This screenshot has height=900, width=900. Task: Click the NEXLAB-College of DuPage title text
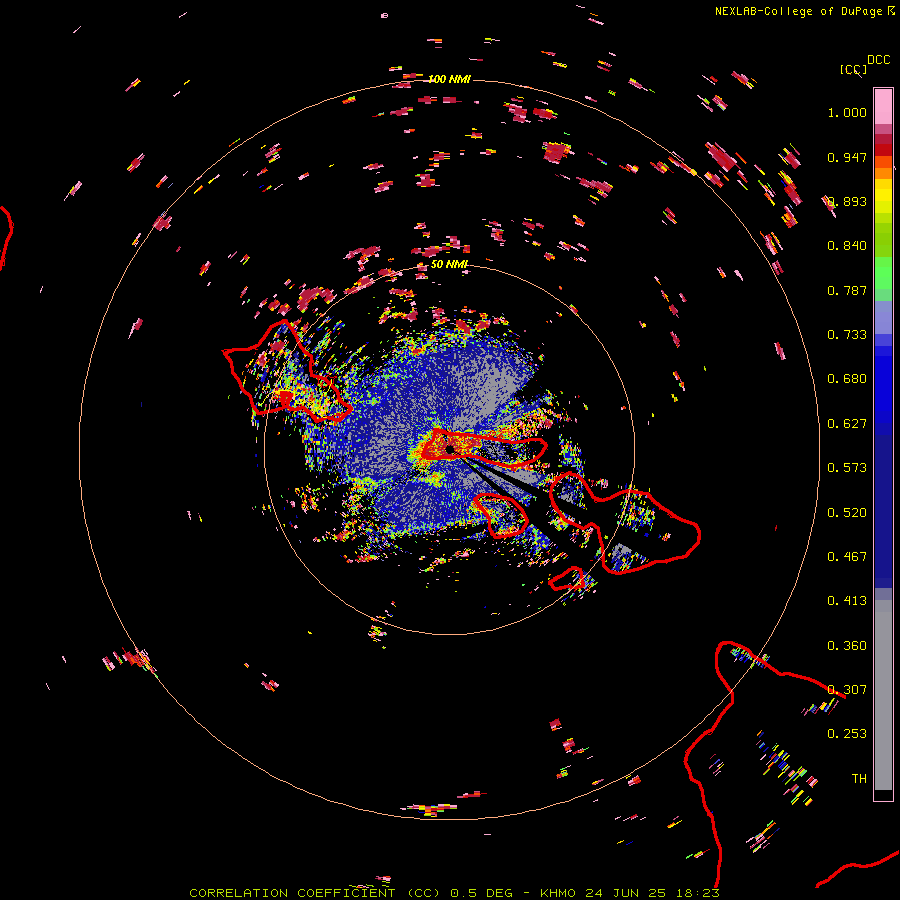click(x=798, y=11)
